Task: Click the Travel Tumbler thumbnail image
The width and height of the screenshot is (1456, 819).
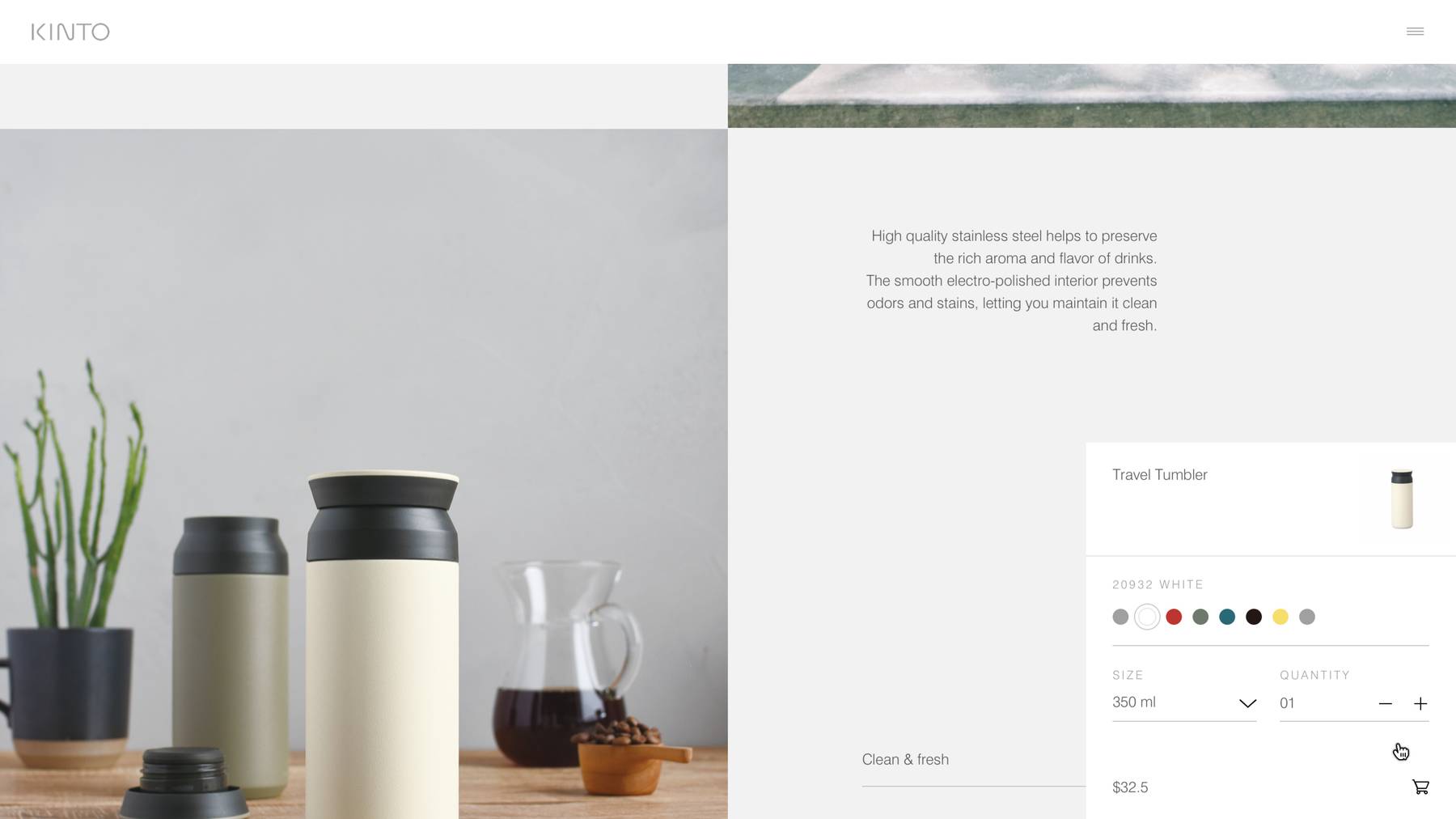Action: pyautogui.click(x=1402, y=499)
